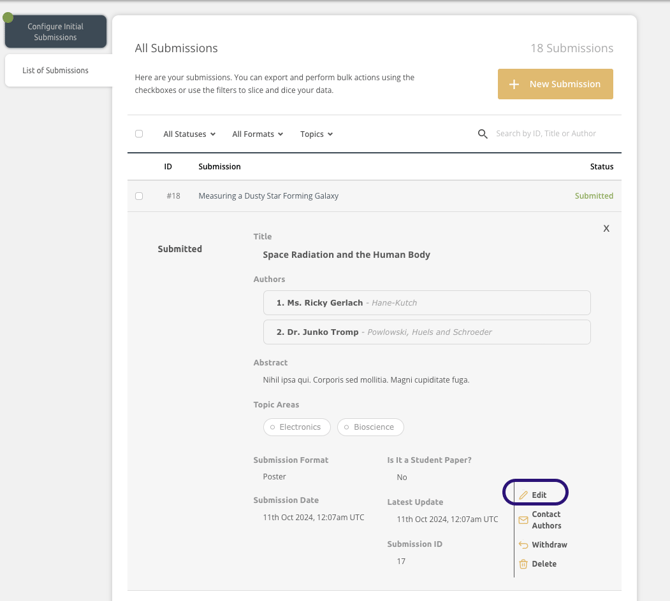Image resolution: width=670 pixels, height=601 pixels.
Task: Click the New Submission button
Action: pyautogui.click(x=555, y=84)
